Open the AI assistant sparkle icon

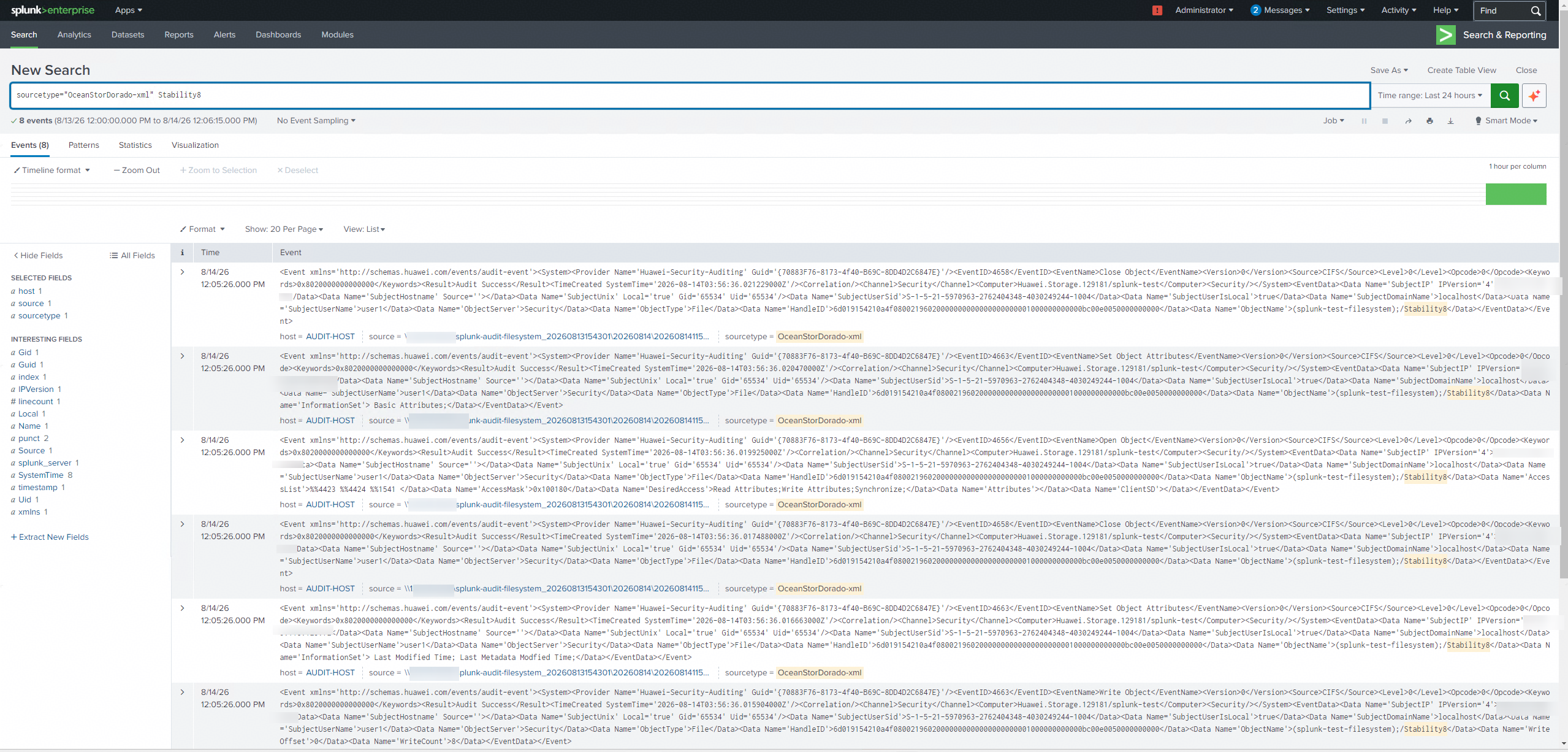1534,96
